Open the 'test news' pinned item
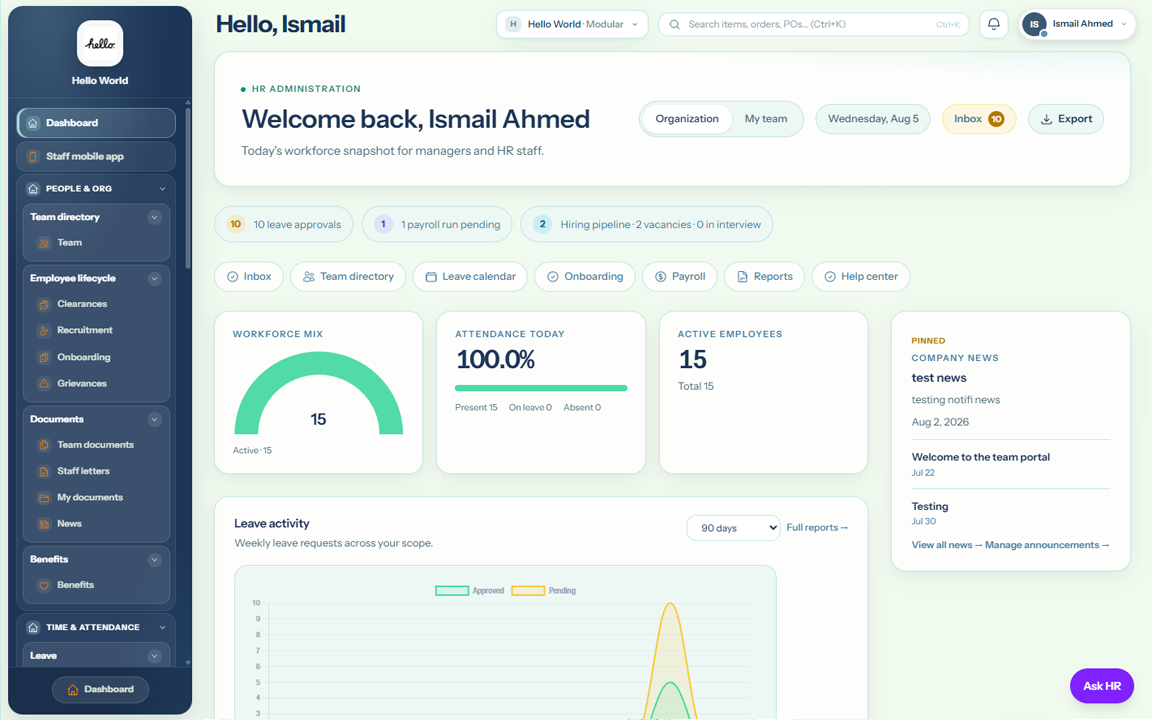Screen dimensions: 1152x720 point(939,378)
